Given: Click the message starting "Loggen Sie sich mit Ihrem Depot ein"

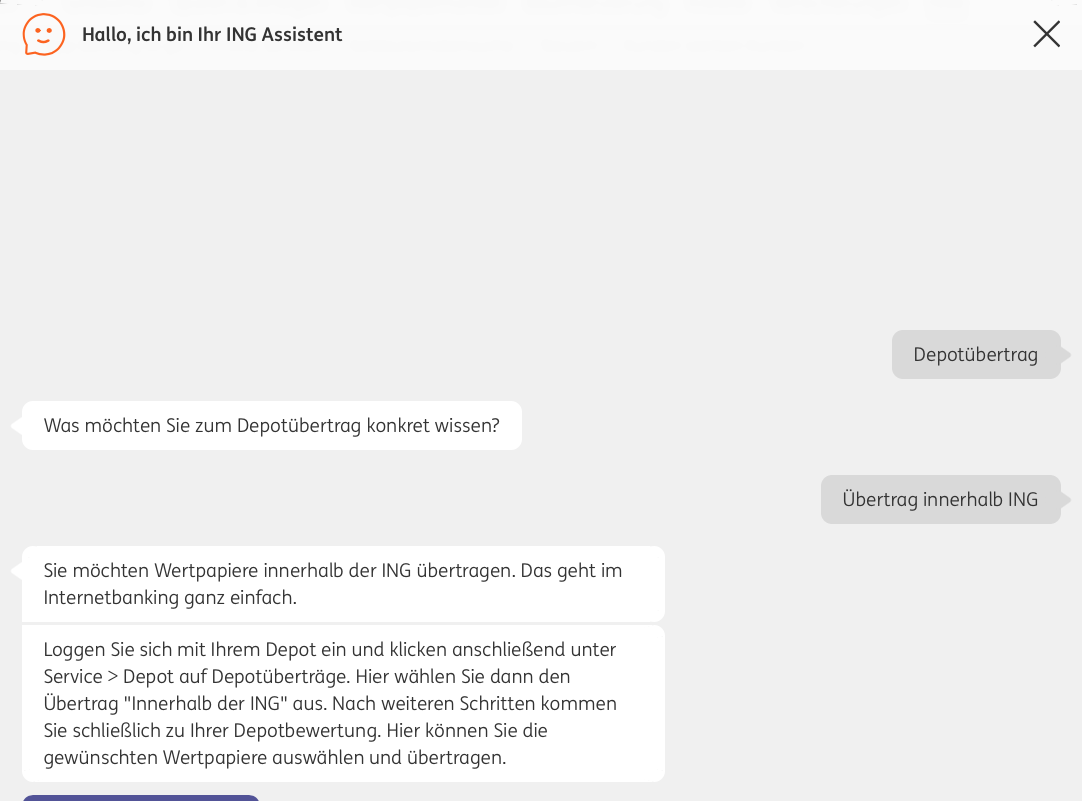Looking at the screenshot, I should 344,703.
